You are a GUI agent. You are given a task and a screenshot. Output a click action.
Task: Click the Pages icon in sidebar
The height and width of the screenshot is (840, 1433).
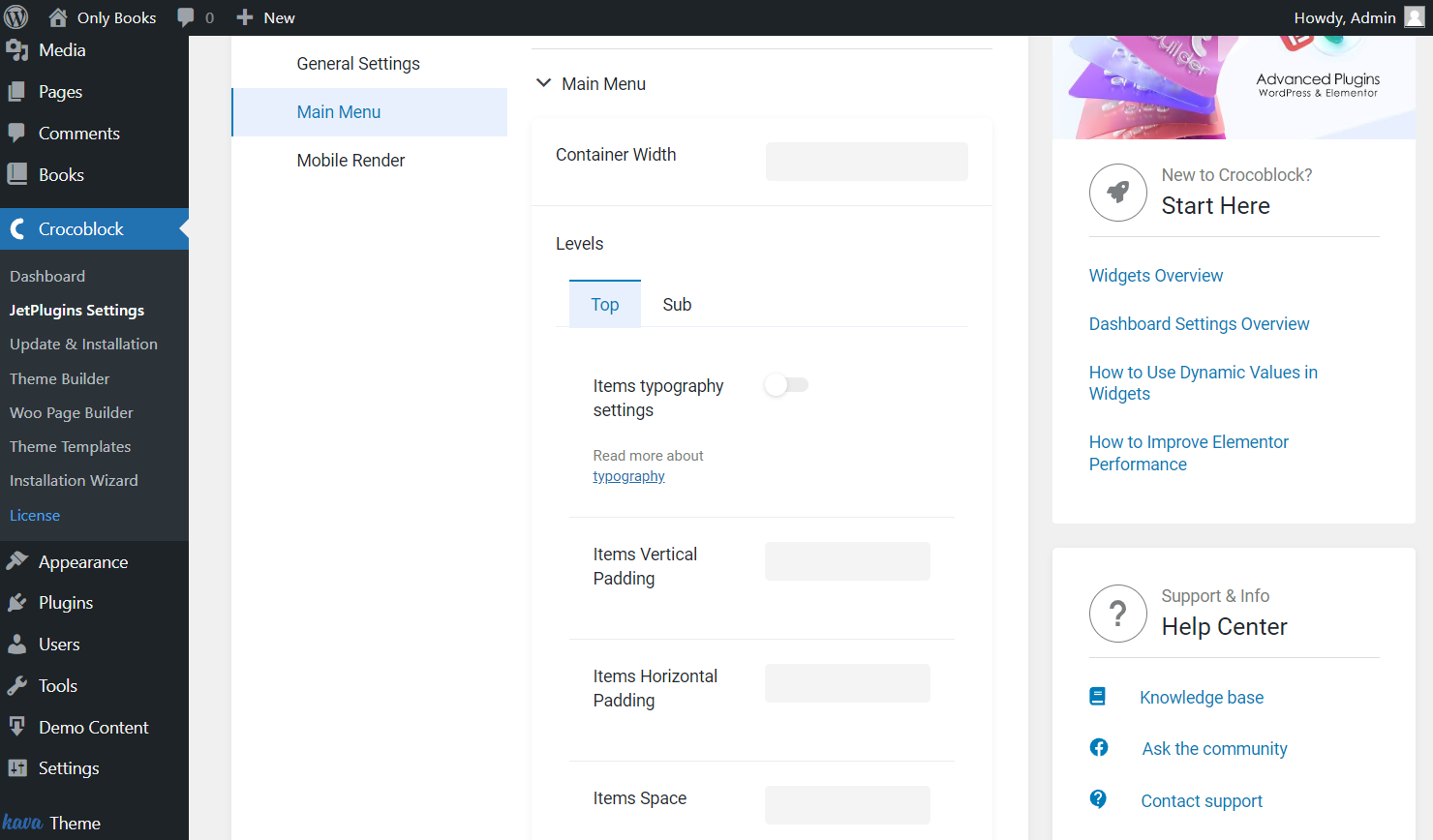click(17, 92)
